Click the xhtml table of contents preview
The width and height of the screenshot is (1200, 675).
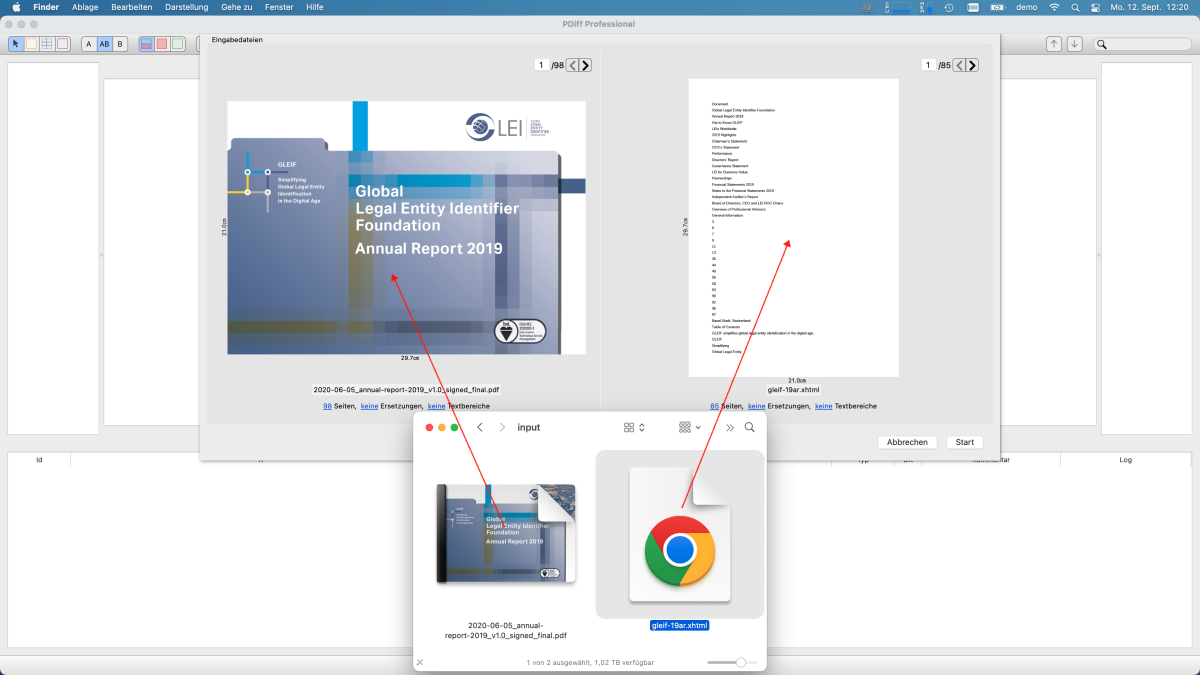pyautogui.click(x=793, y=228)
